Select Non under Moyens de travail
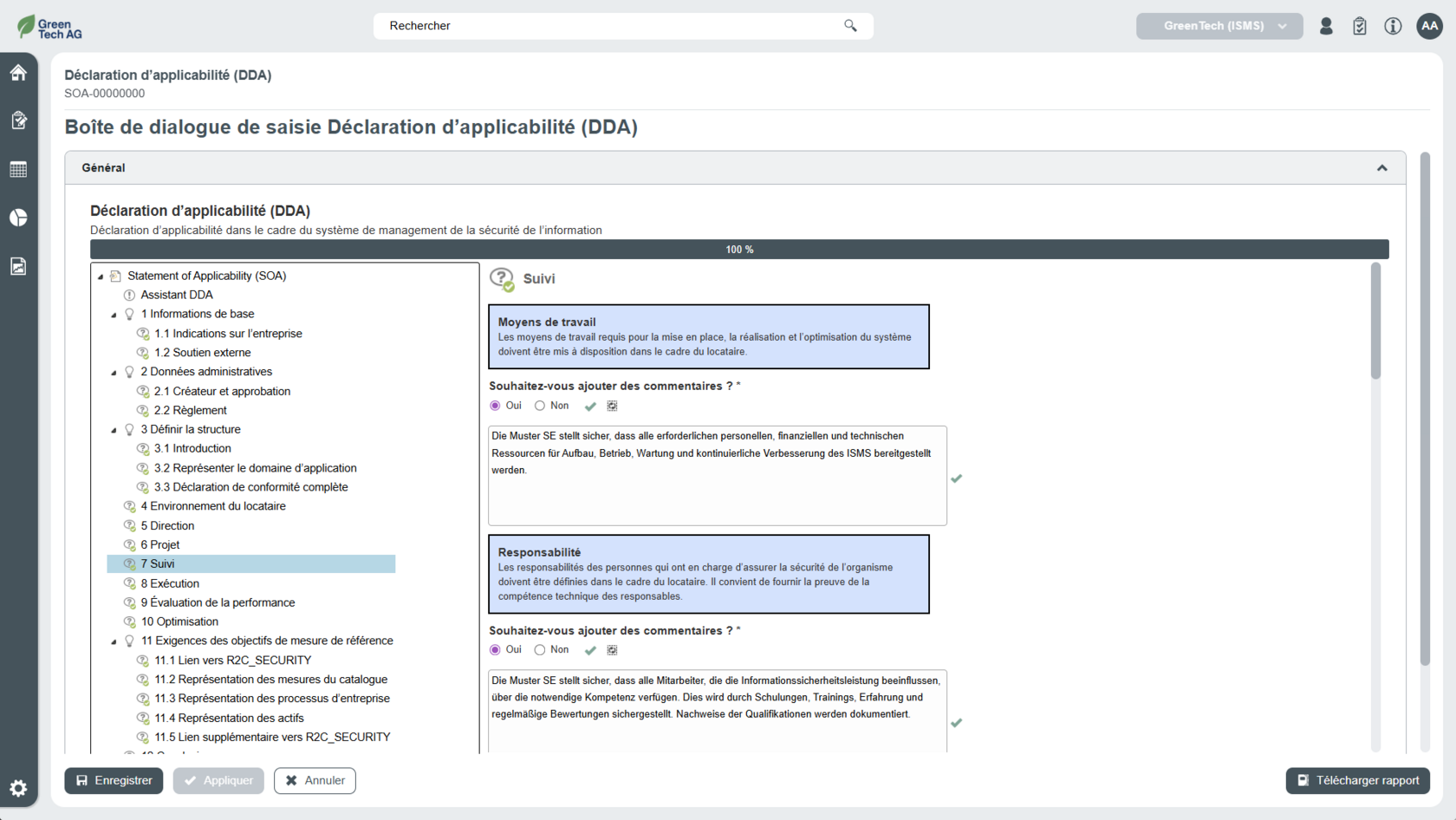Screen dimensions: 1456x820 (540, 406)
